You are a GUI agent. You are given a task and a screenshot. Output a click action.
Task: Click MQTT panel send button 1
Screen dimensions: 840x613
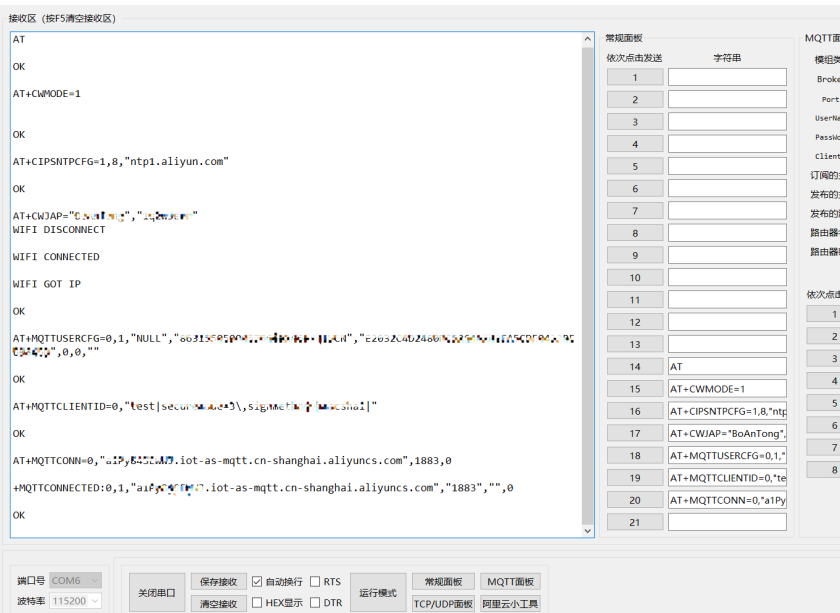825,315
